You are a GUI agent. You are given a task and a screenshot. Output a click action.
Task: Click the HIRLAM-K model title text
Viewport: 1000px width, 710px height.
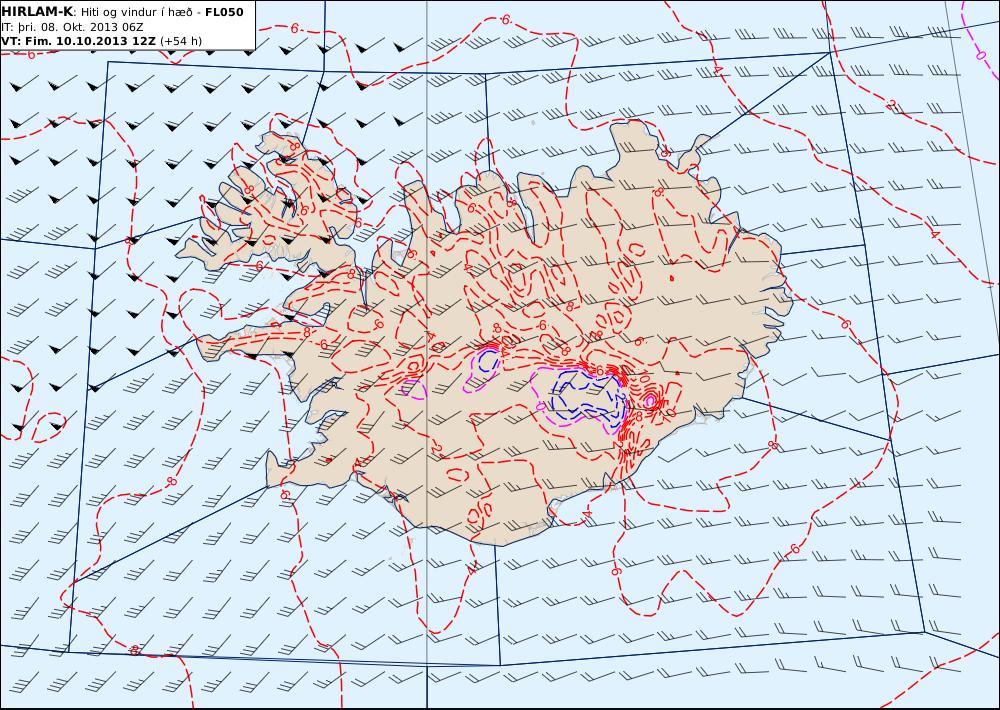pyautogui.click(x=37, y=12)
